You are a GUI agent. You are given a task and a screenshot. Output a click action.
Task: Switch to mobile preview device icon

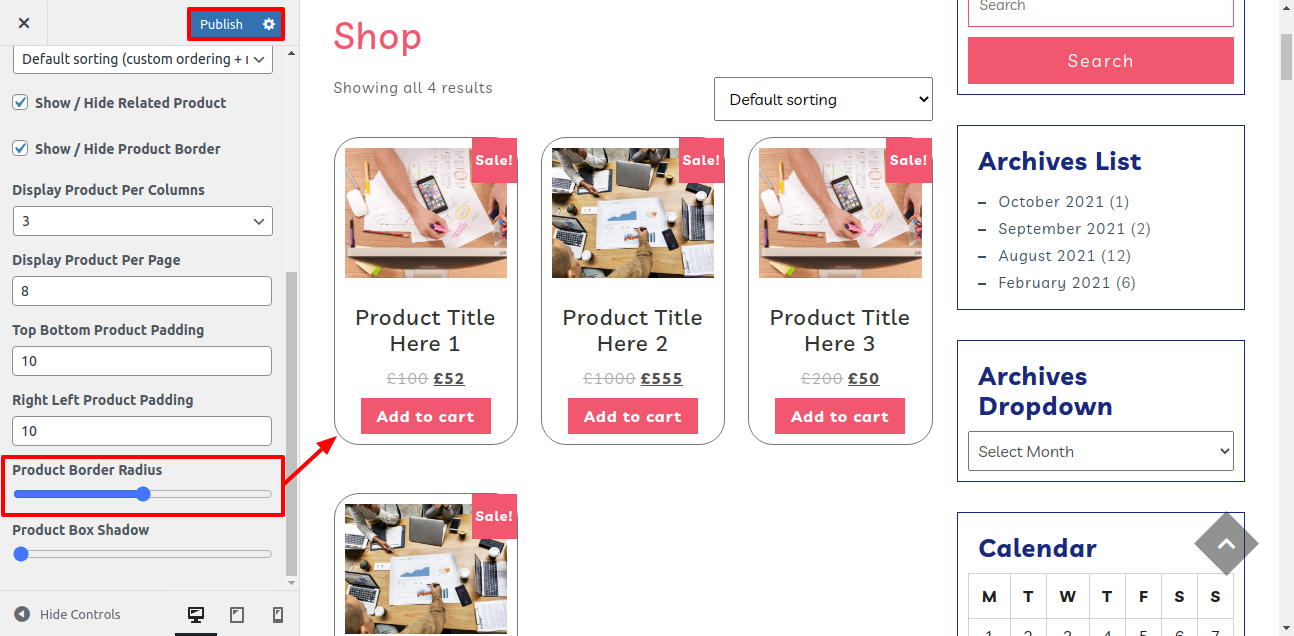click(x=278, y=614)
